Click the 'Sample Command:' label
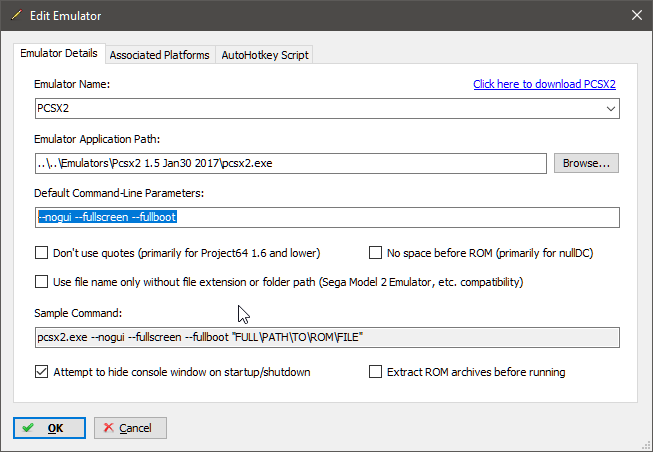Viewport: 653px width, 452px height. [78, 313]
